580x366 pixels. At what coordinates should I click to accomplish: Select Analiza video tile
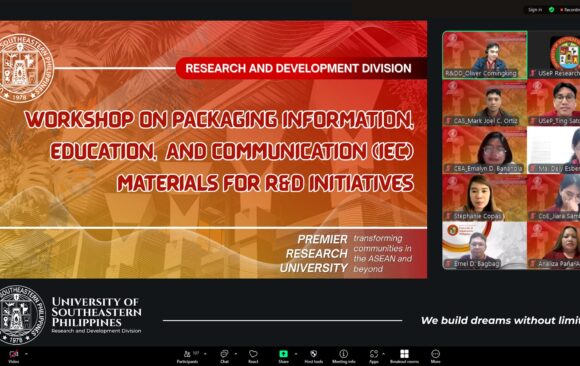(554, 245)
